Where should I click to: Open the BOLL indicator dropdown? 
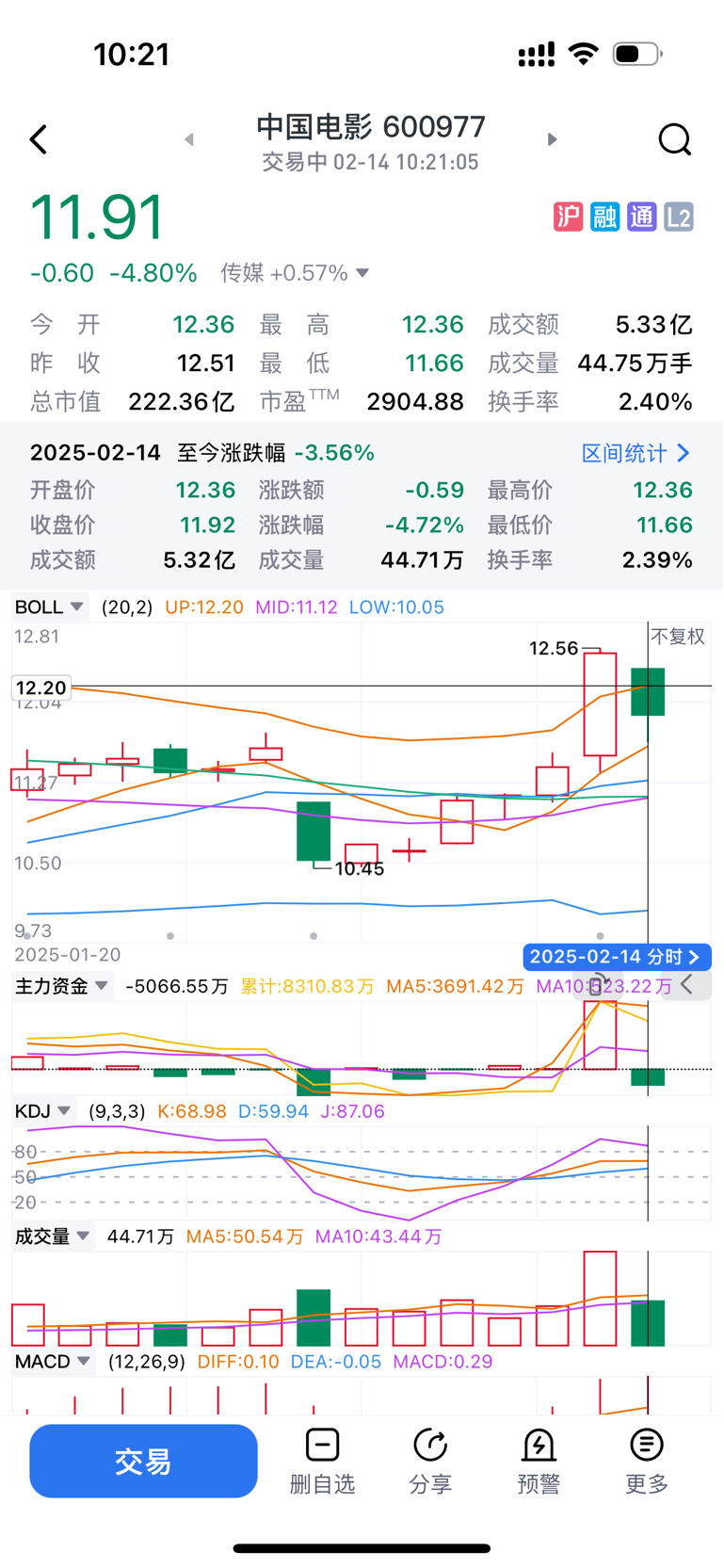click(x=49, y=607)
